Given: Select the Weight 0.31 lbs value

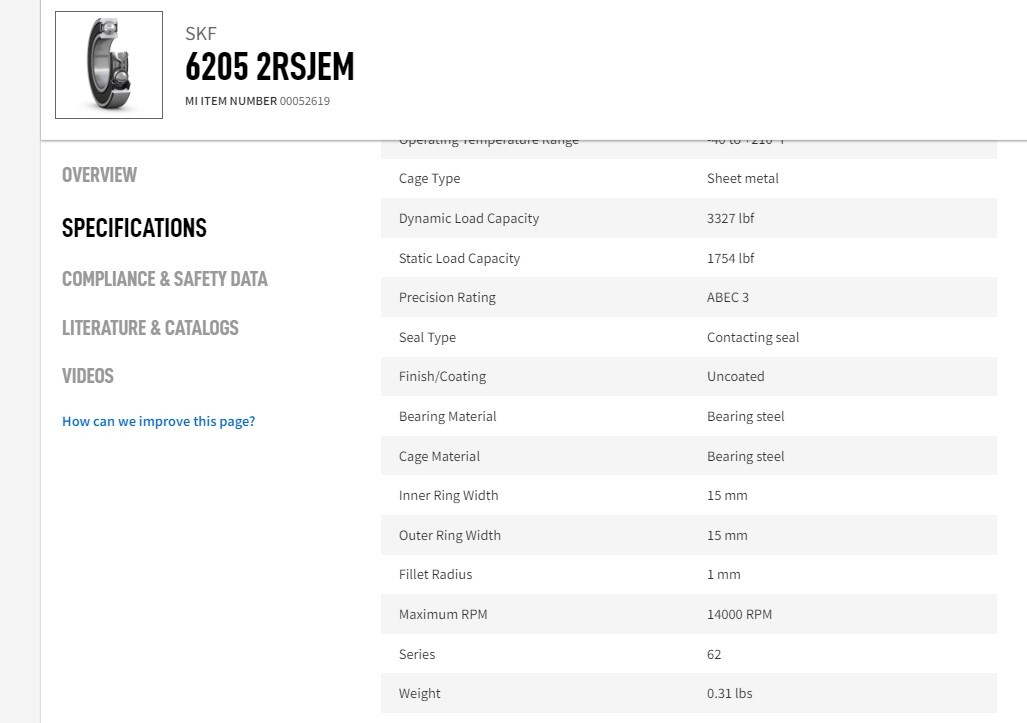Looking at the screenshot, I should pyautogui.click(x=730, y=693).
